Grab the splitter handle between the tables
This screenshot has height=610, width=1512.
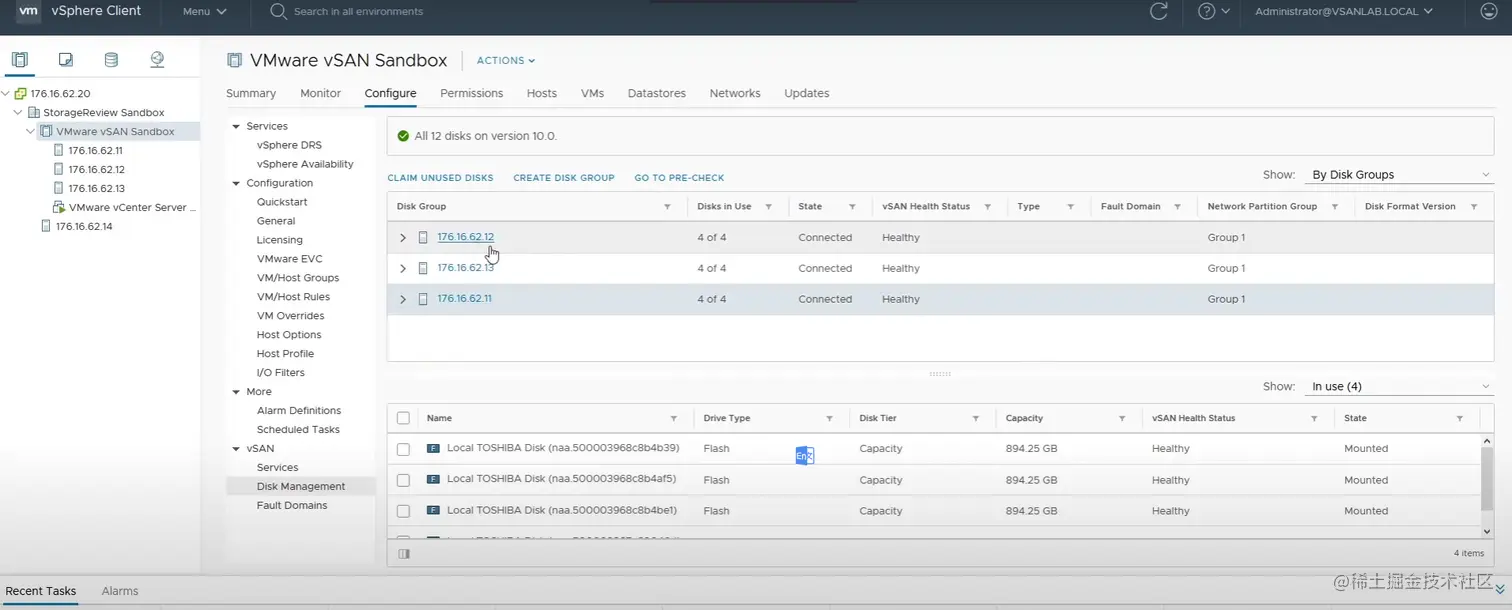point(940,374)
